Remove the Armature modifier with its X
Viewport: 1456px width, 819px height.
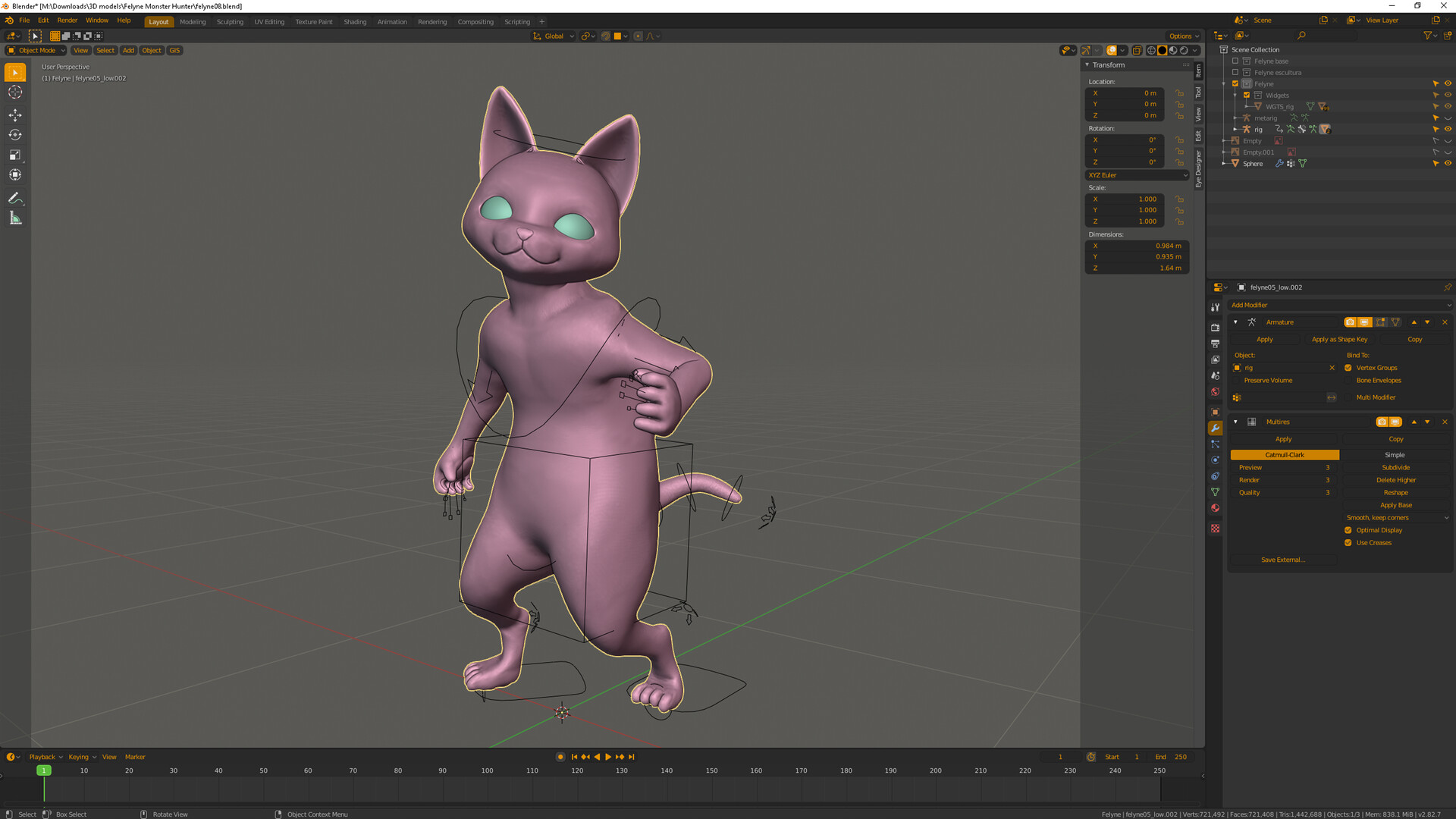tap(1445, 322)
